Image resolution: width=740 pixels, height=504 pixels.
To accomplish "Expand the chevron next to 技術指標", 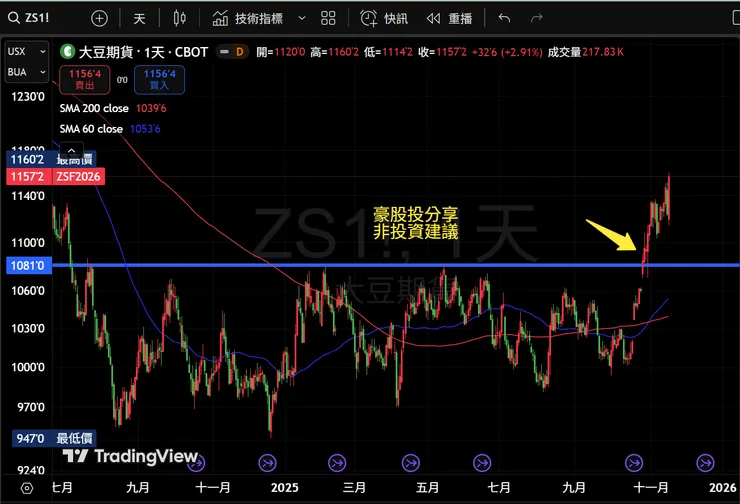I will [x=302, y=18].
